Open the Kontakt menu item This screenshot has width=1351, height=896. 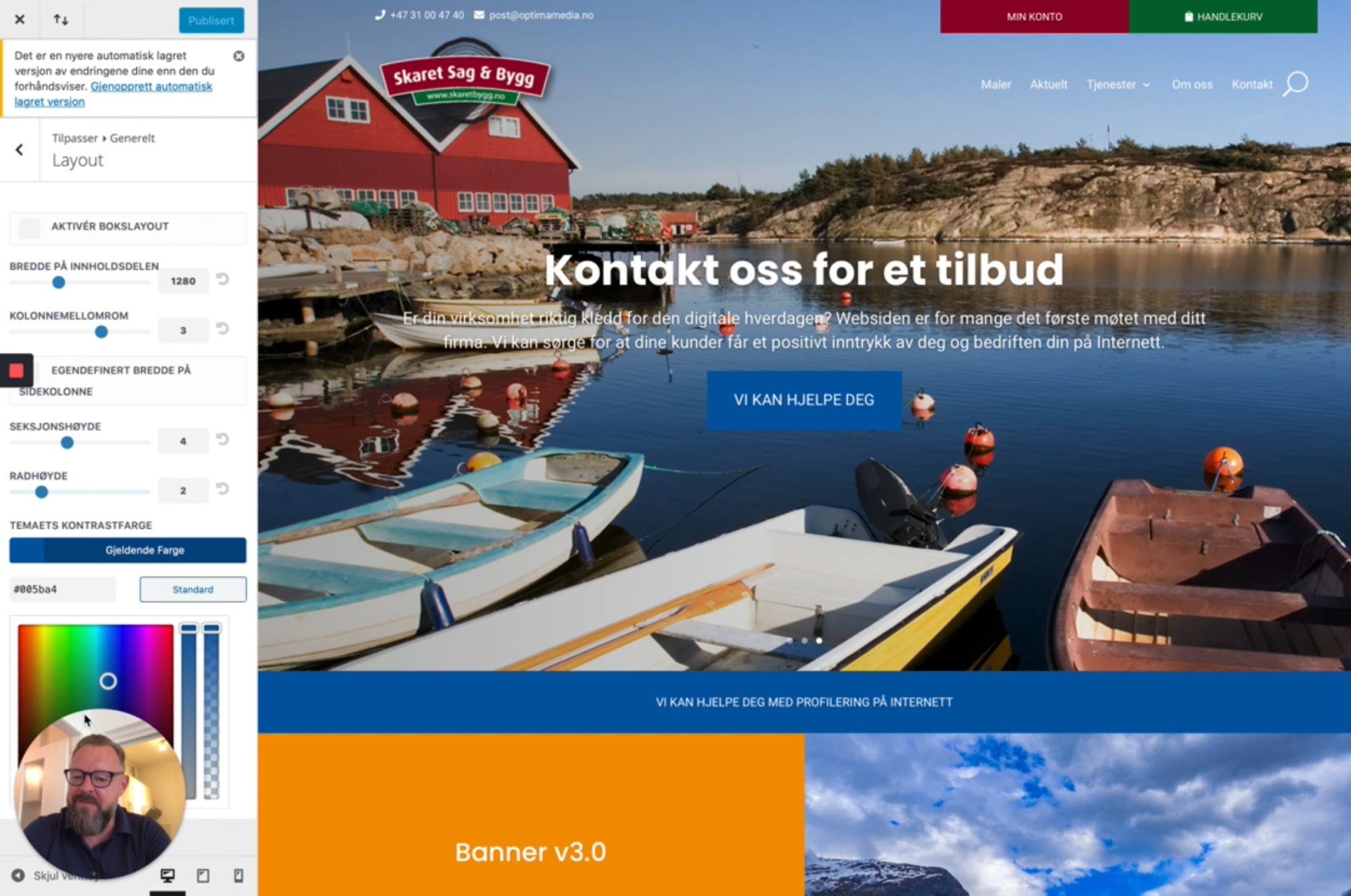point(1252,84)
